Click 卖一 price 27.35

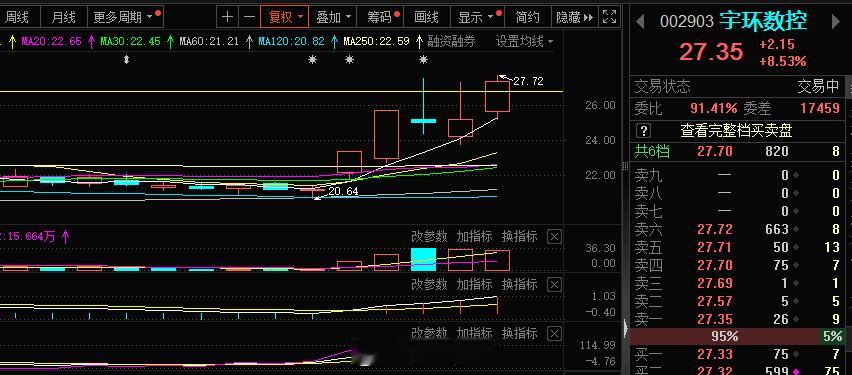(715, 319)
